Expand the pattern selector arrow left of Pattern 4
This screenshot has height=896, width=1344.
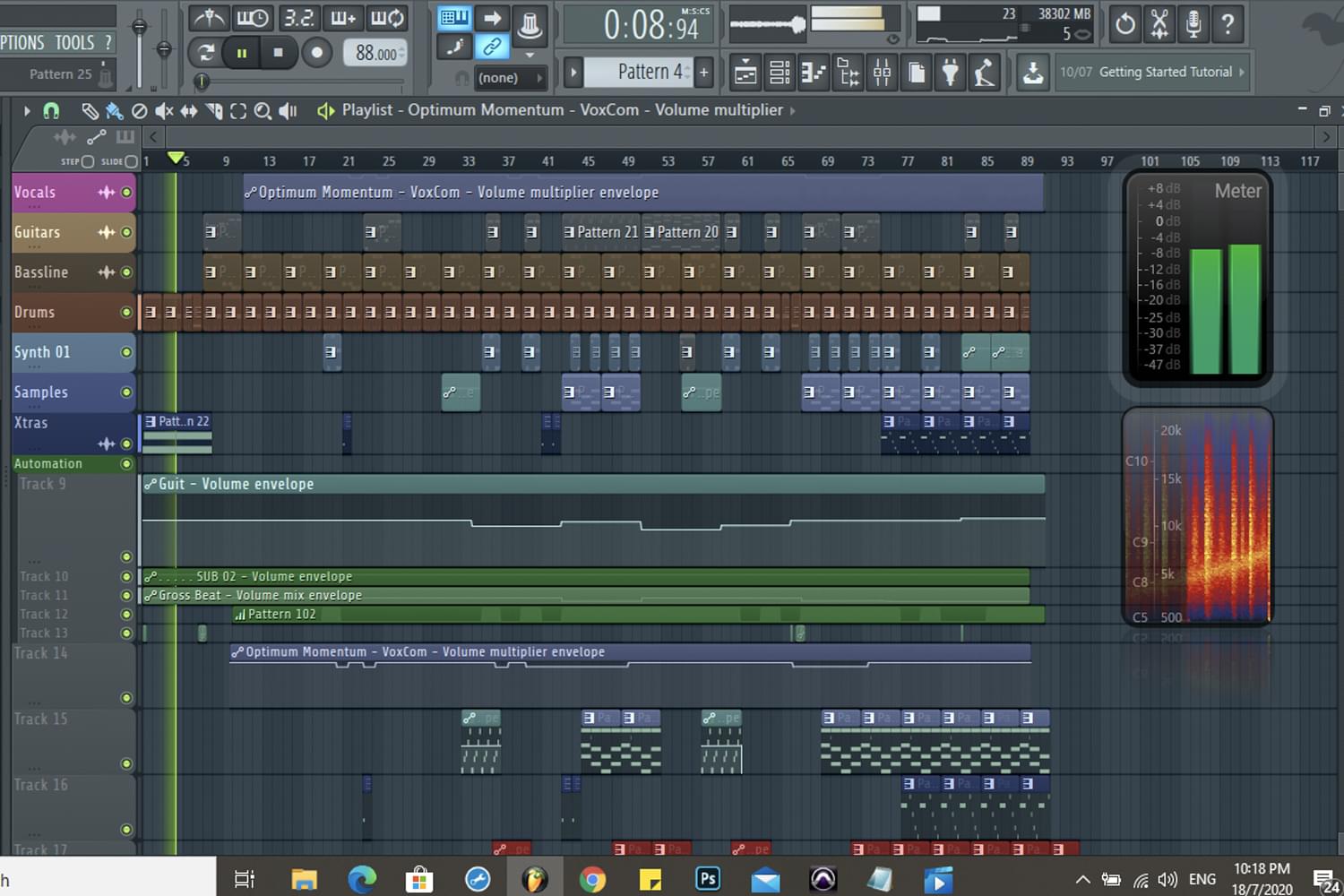(x=573, y=73)
